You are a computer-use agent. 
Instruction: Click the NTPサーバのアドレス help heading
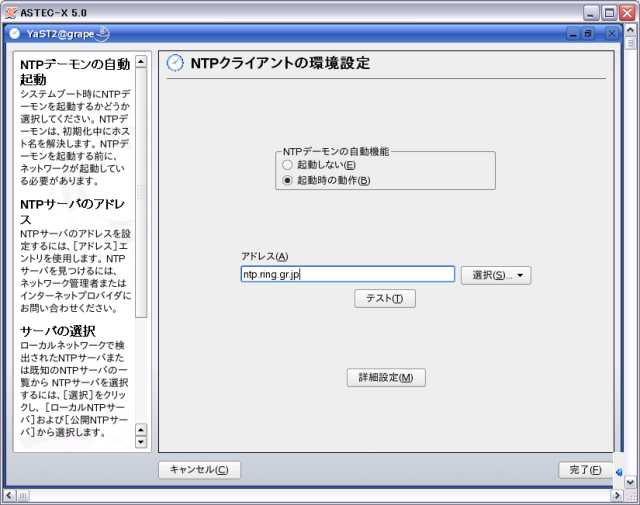(73, 211)
